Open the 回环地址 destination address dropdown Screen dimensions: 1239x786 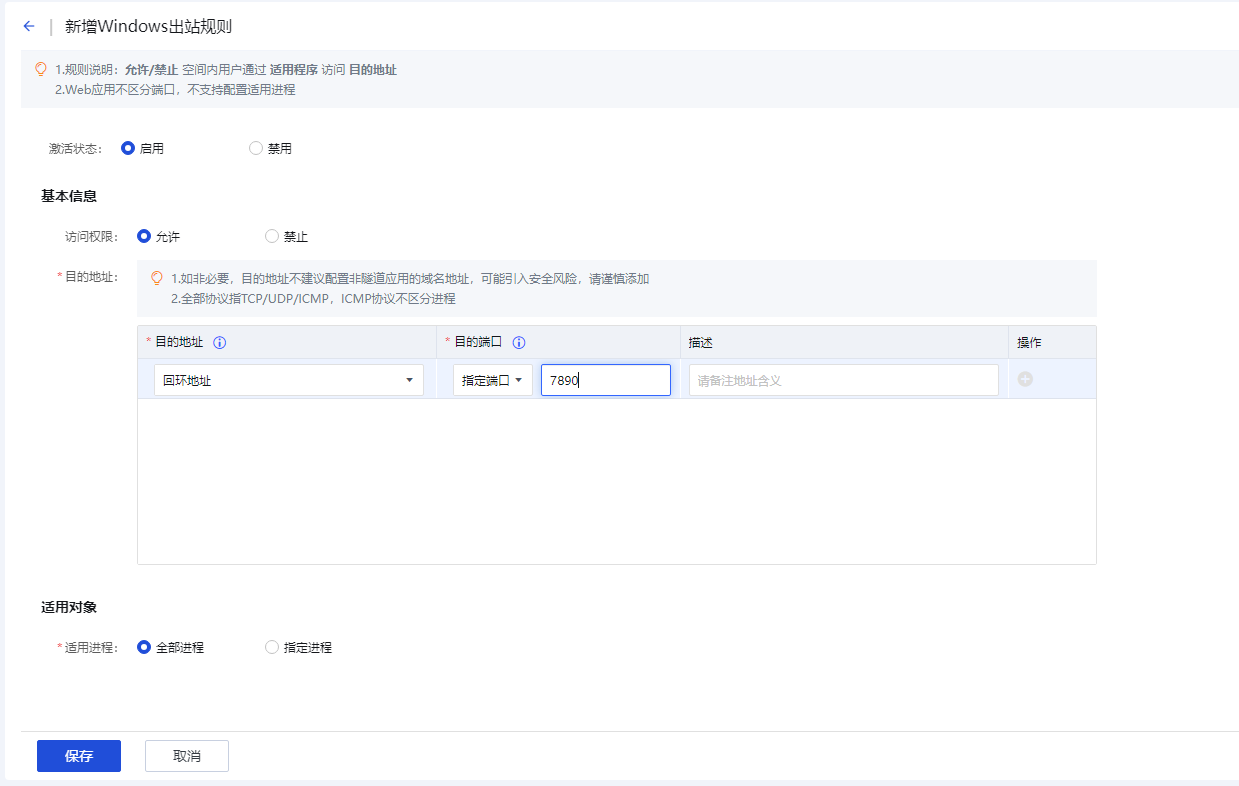coord(288,380)
